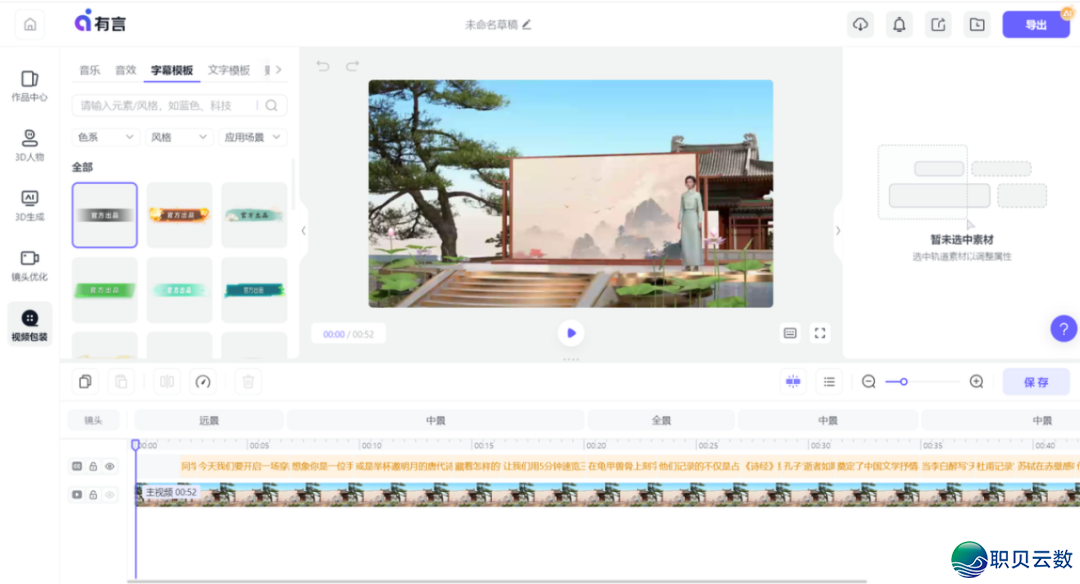Lock the 主视频 video track
Image resolution: width=1080 pixels, height=584 pixels.
[94, 495]
